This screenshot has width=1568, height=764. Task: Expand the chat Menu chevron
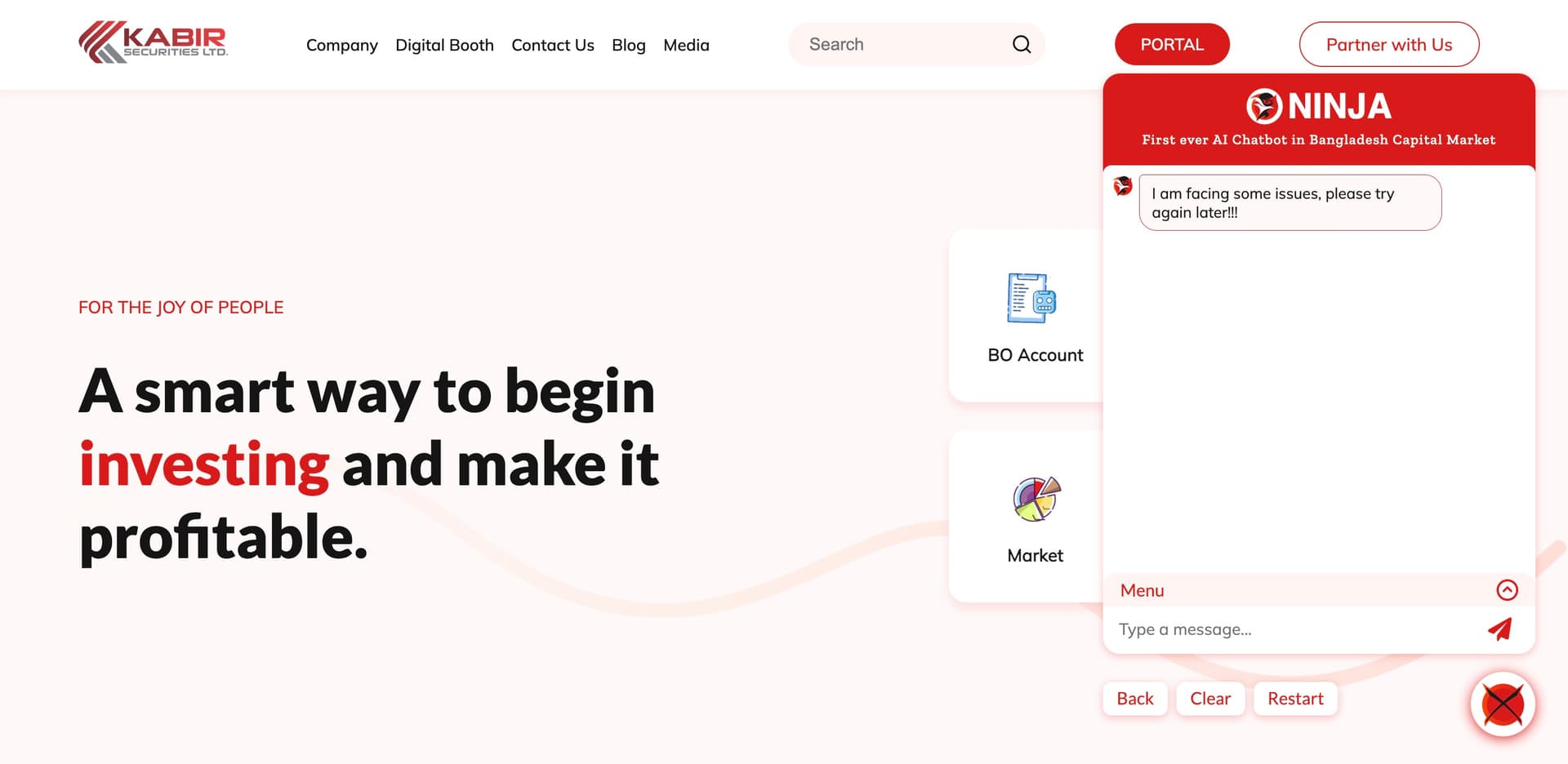point(1507,590)
